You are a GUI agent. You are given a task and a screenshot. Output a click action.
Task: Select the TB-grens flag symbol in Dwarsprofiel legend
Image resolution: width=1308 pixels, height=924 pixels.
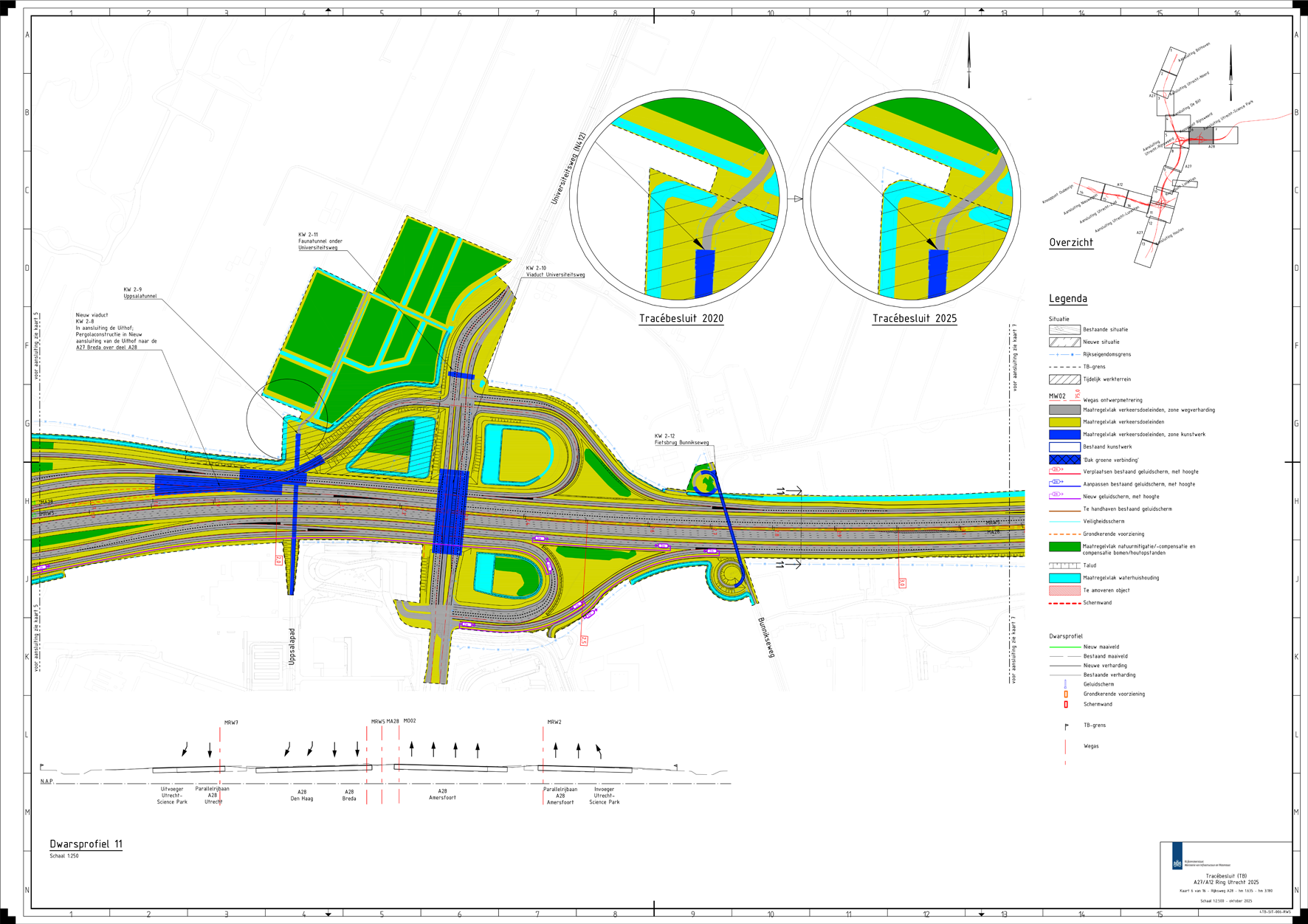point(1066,727)
